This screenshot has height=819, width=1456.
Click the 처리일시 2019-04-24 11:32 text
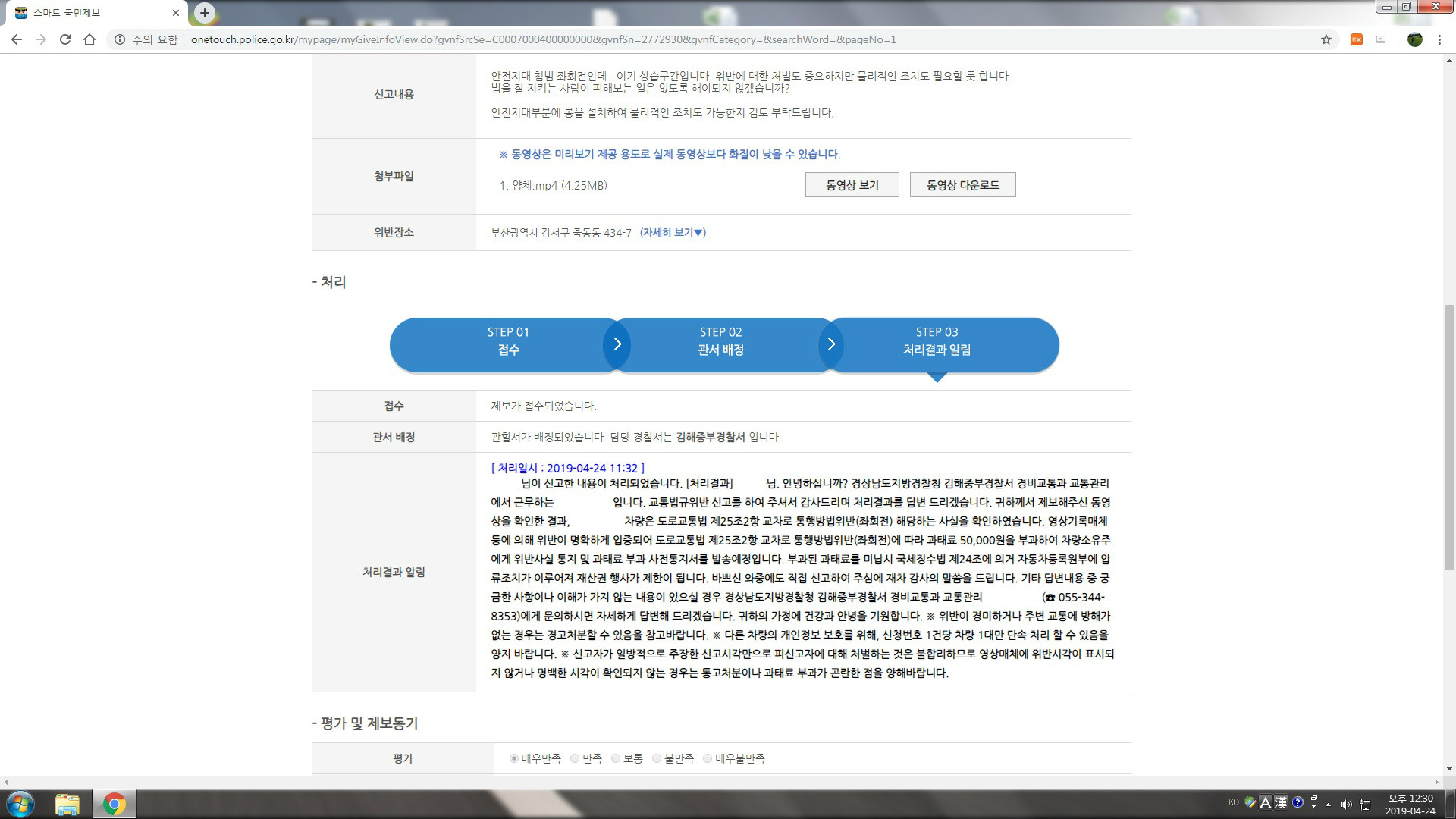[x=568, y=469]
